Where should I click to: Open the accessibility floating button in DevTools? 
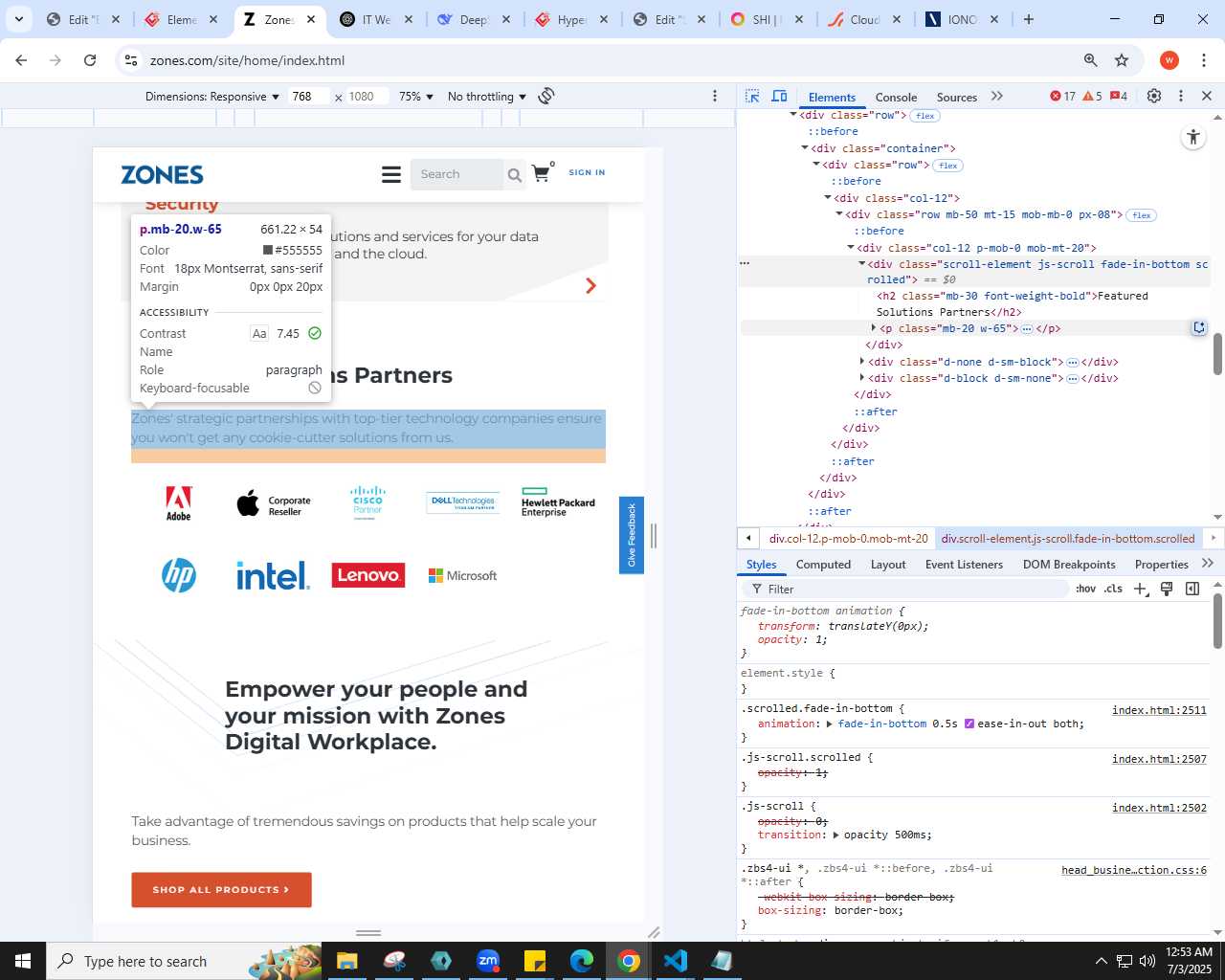click(1192, 137)
